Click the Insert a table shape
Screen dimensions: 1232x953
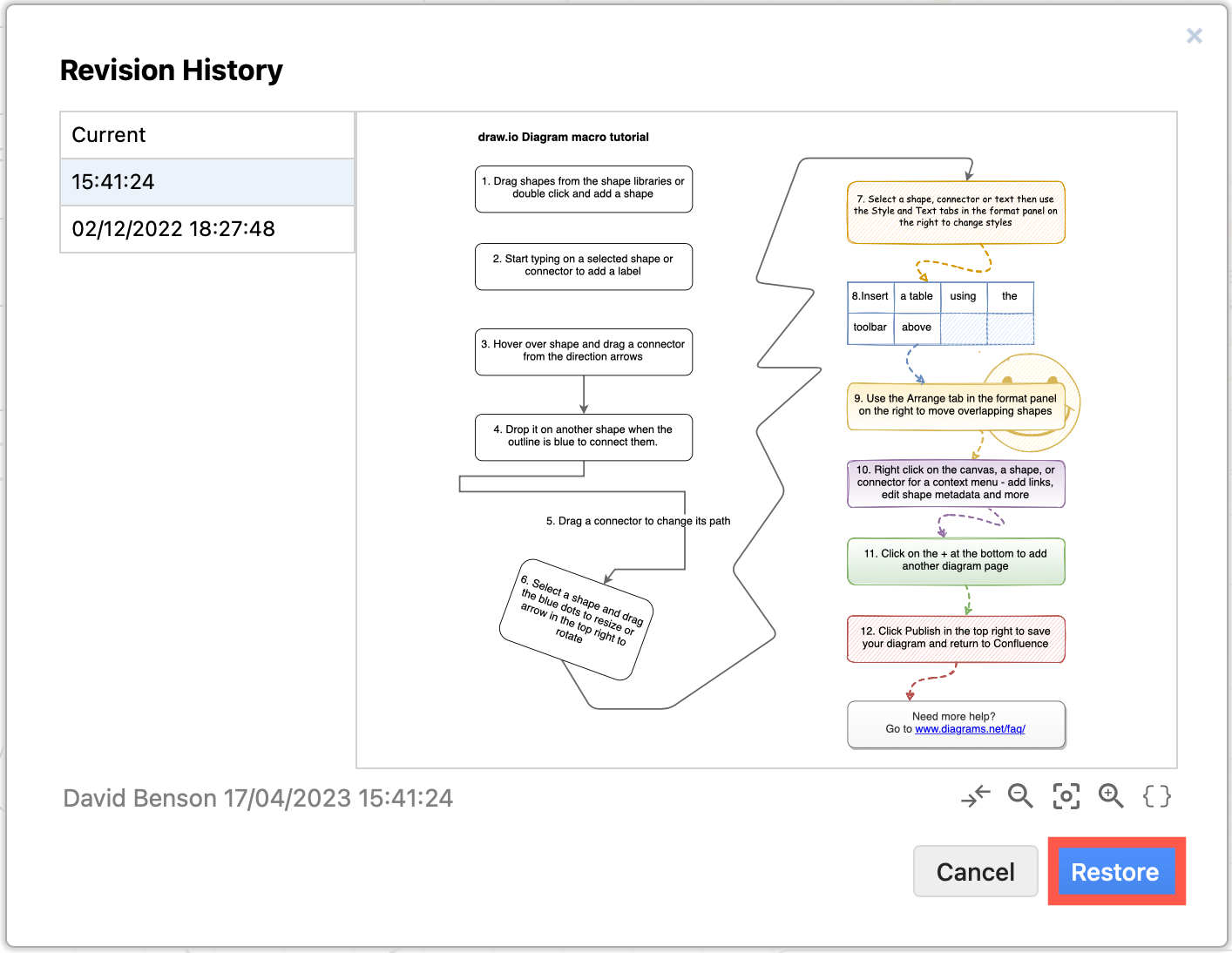[x=939, y=312]
